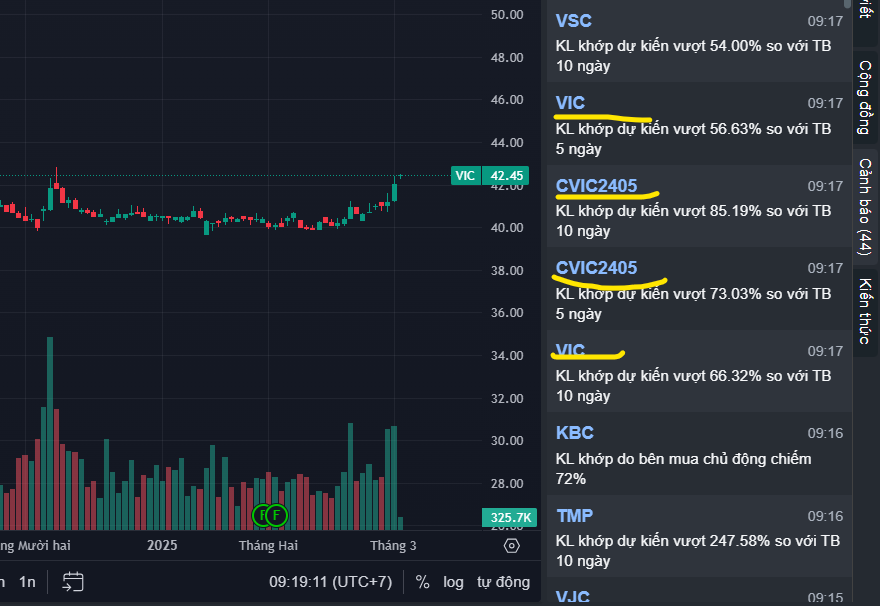Toggle tự động auto scale
Image resolution: width=880 pixels, height=606 pixels.
click(503, 582)
